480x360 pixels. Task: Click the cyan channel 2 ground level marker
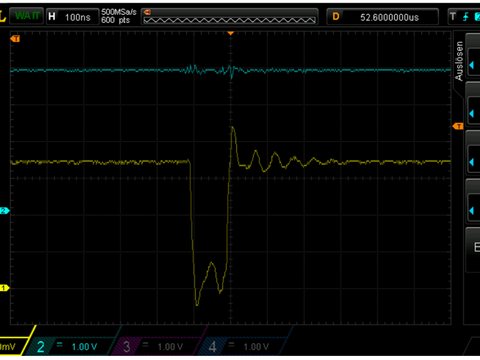pos(4,211)
